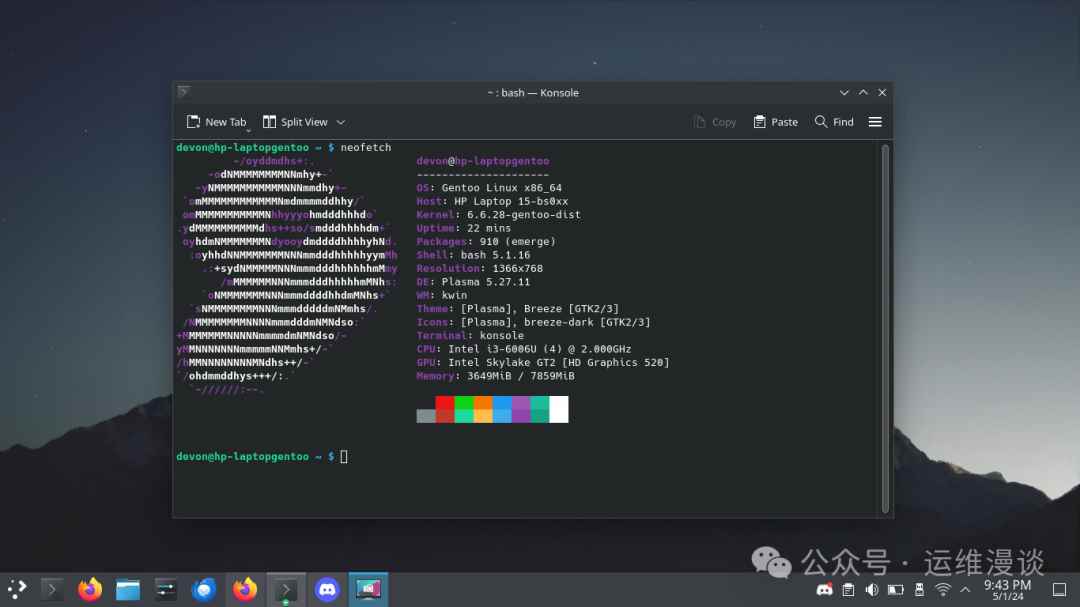The height and width of the screenshot is (607, 1080).
Task: Check Wi-Fi status via the tray icon
Action: pyautogui.click(x=944, y=589)
